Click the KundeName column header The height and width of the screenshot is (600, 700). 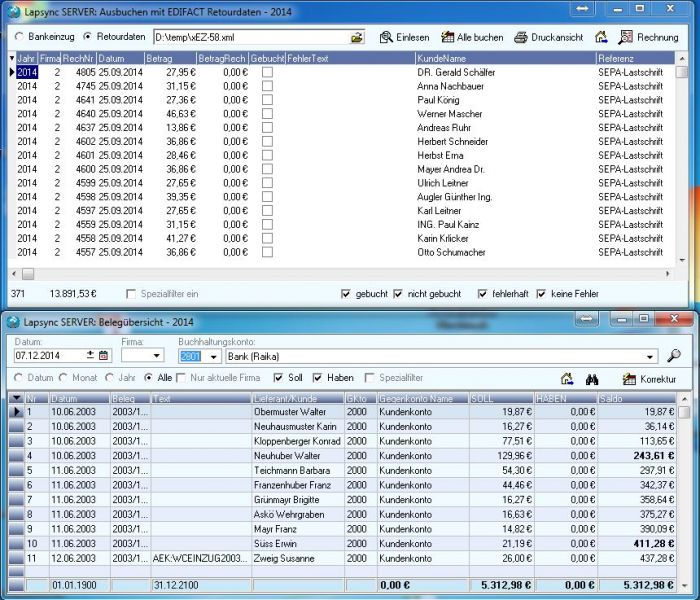(x=504, y=59)
